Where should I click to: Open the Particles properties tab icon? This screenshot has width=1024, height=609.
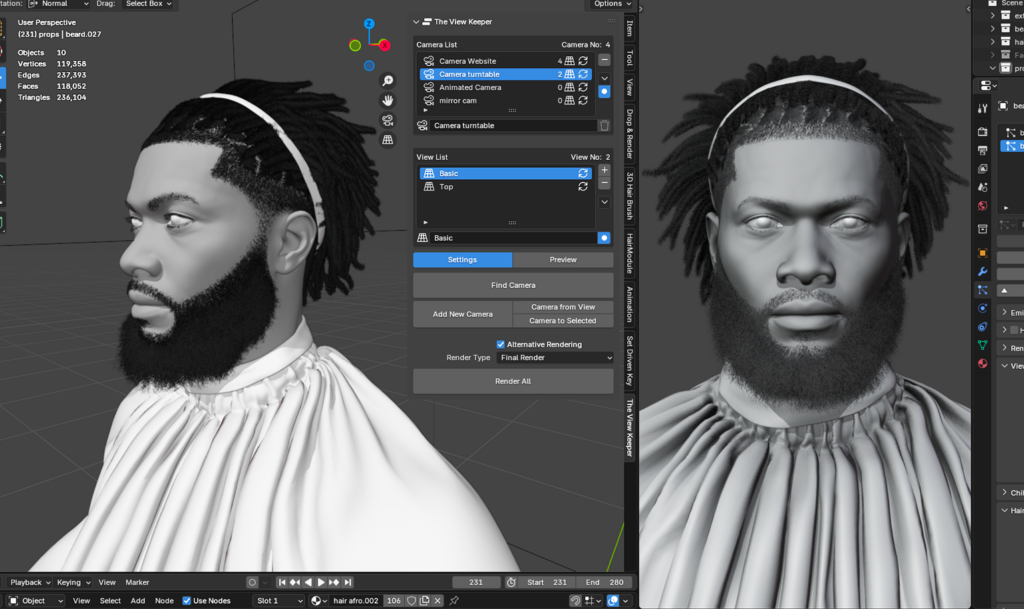pyautogui.click(x=982, y=290)
